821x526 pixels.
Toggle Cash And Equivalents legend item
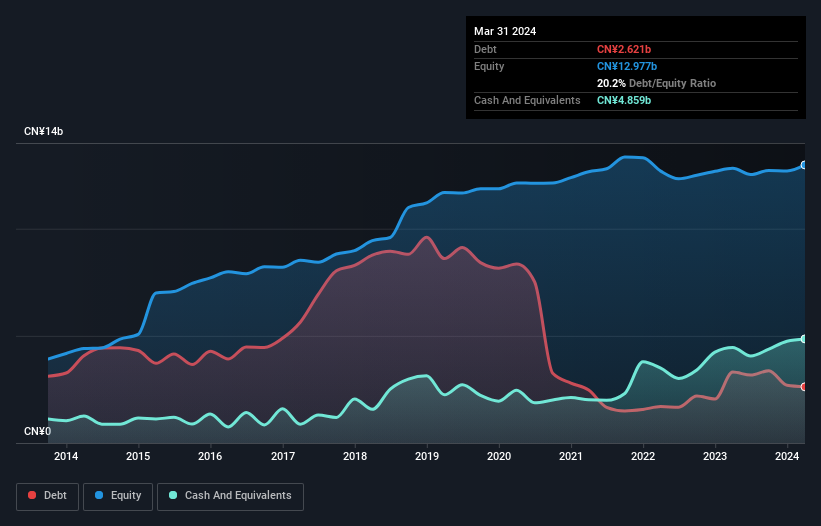pos(230,496)
